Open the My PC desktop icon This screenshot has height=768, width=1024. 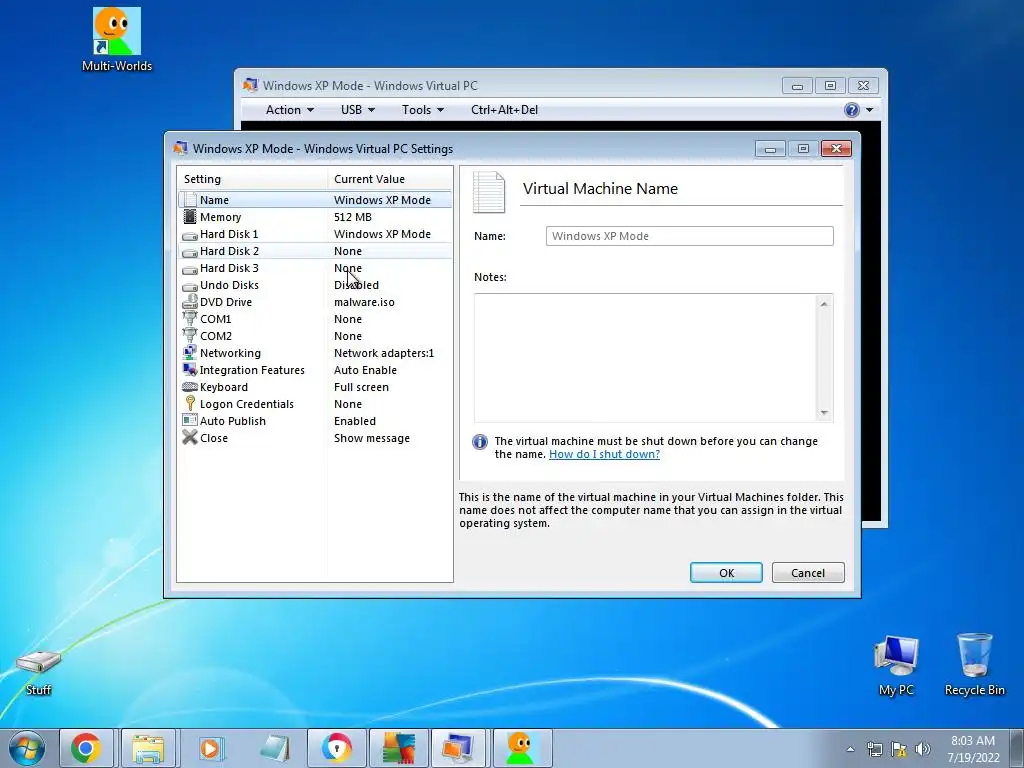point(896,665)
